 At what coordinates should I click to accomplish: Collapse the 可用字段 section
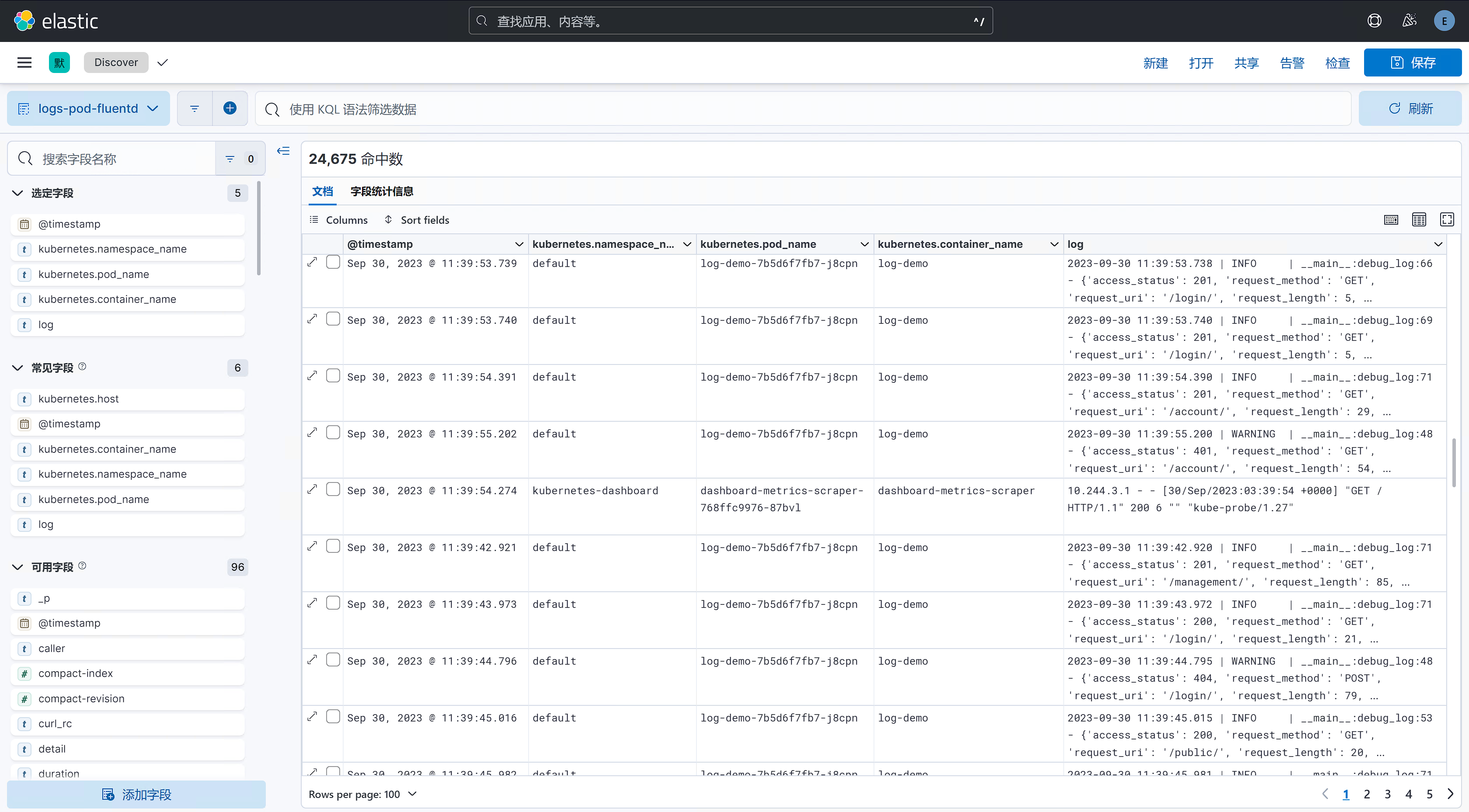coord(17,567)
